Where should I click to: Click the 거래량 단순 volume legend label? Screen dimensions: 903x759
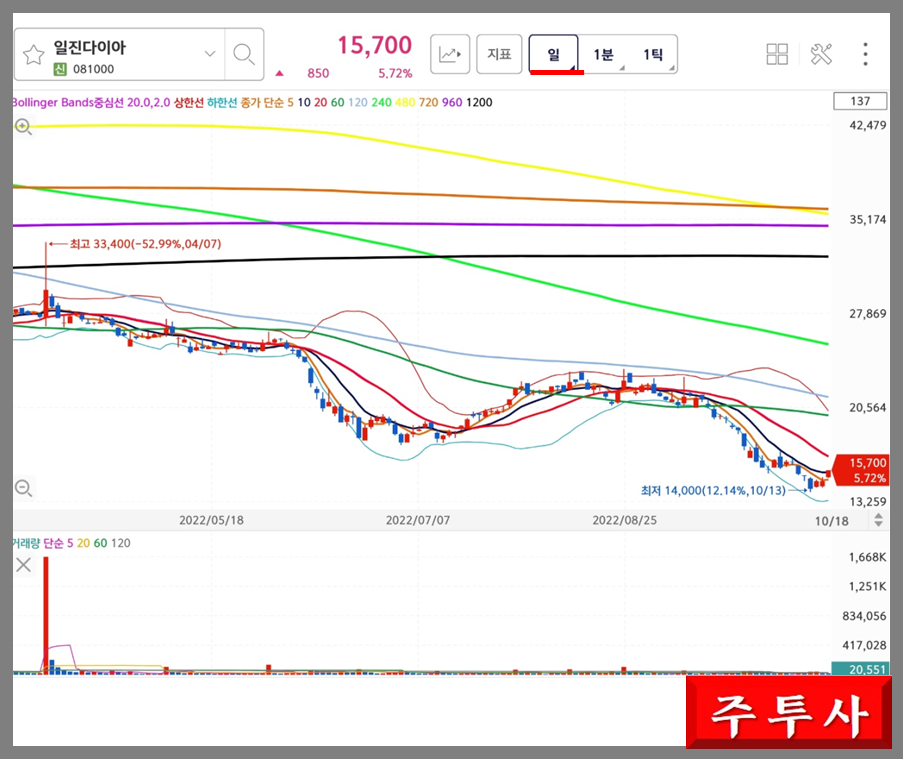(38, 543)
